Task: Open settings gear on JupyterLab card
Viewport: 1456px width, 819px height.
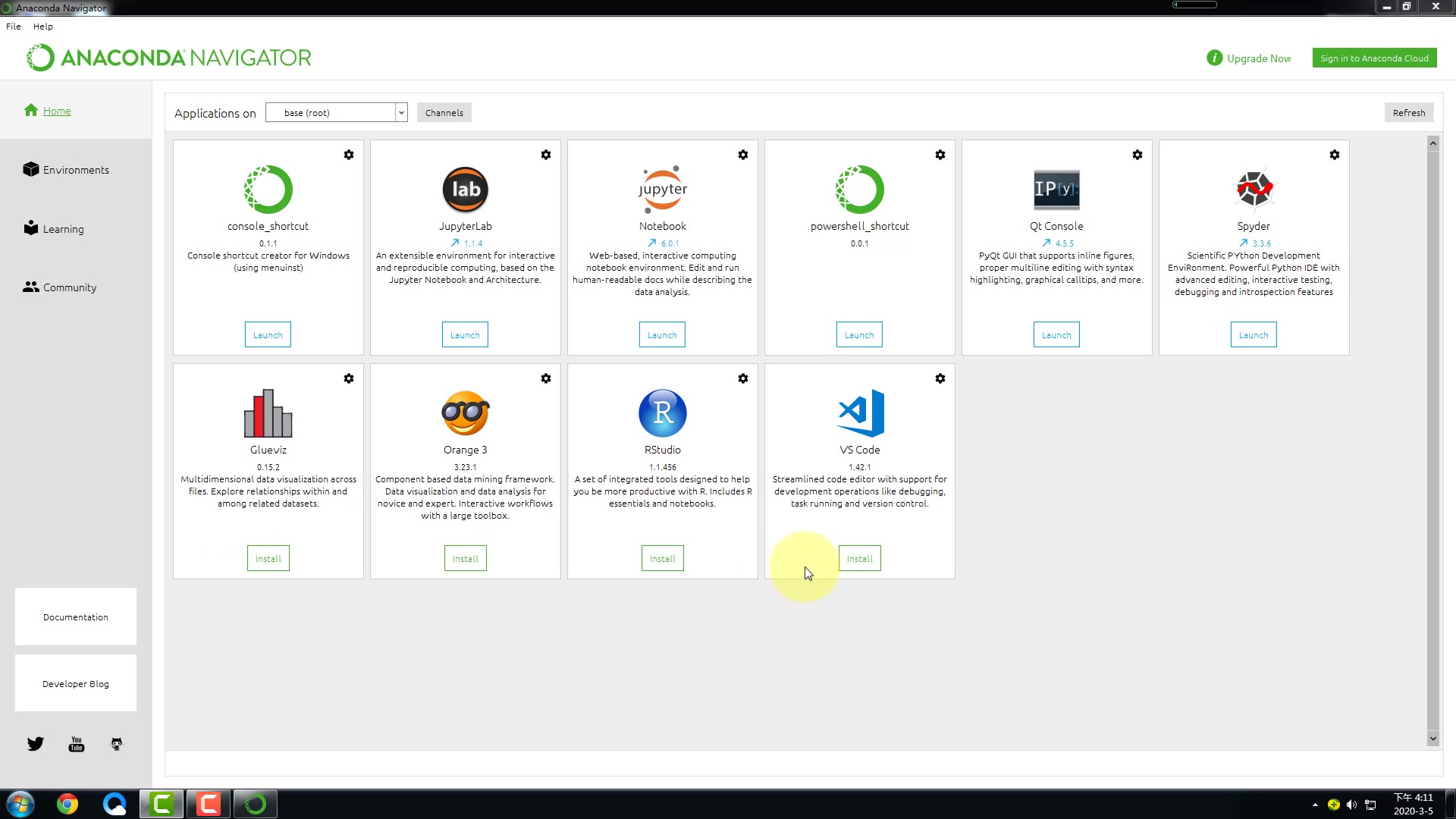Action: [546, 155]
